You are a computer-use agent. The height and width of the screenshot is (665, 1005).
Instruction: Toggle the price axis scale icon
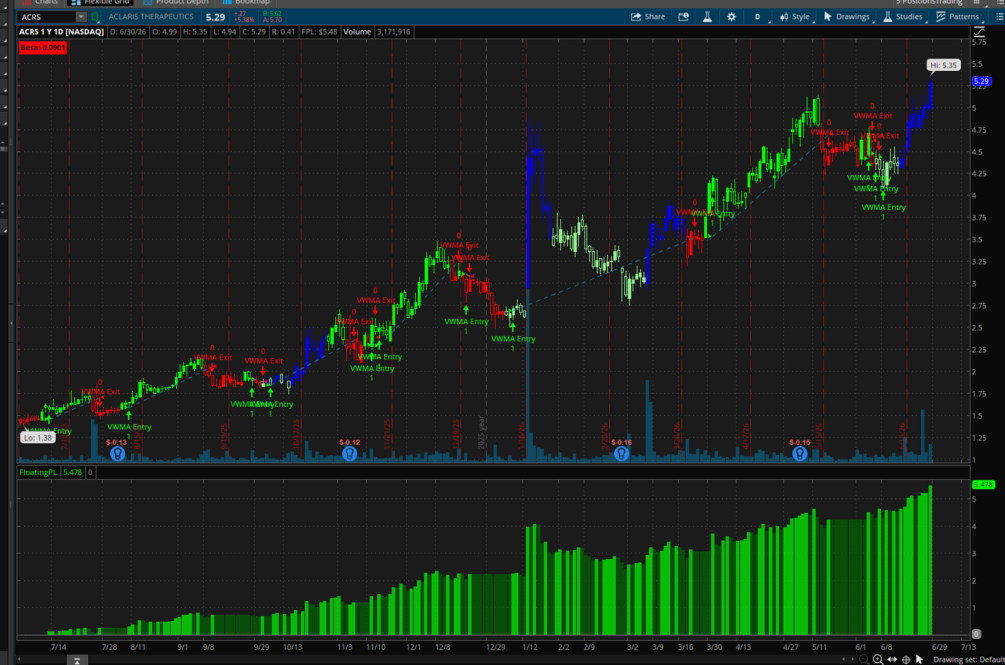[979, 31]
